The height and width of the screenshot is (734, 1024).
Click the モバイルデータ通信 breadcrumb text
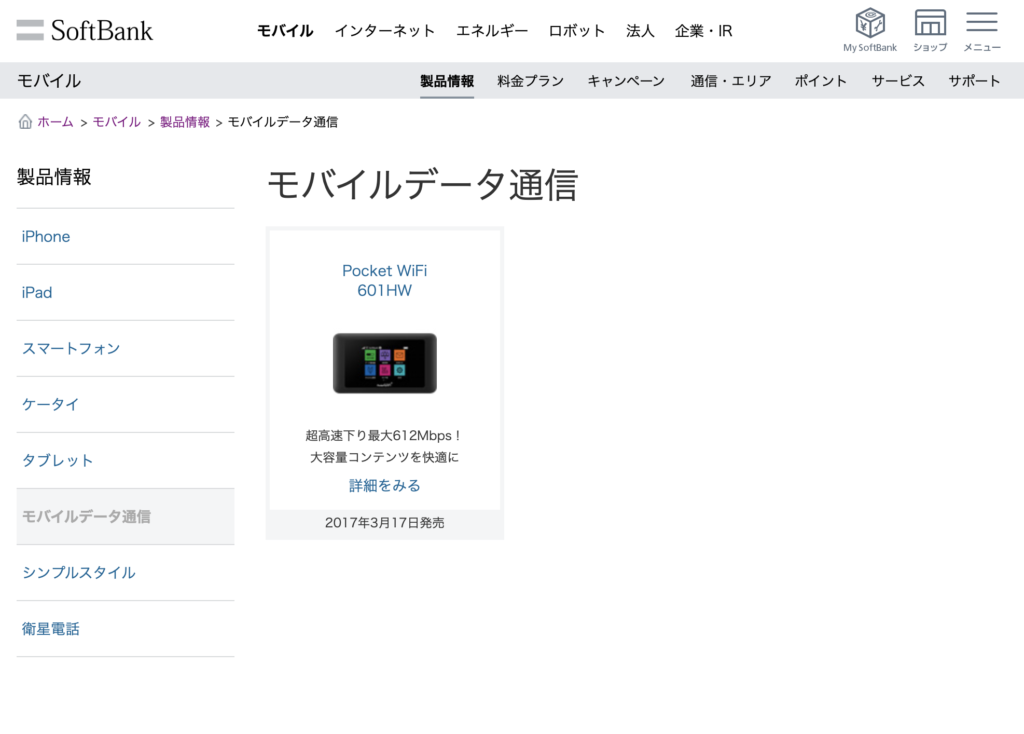coord(283,122)
